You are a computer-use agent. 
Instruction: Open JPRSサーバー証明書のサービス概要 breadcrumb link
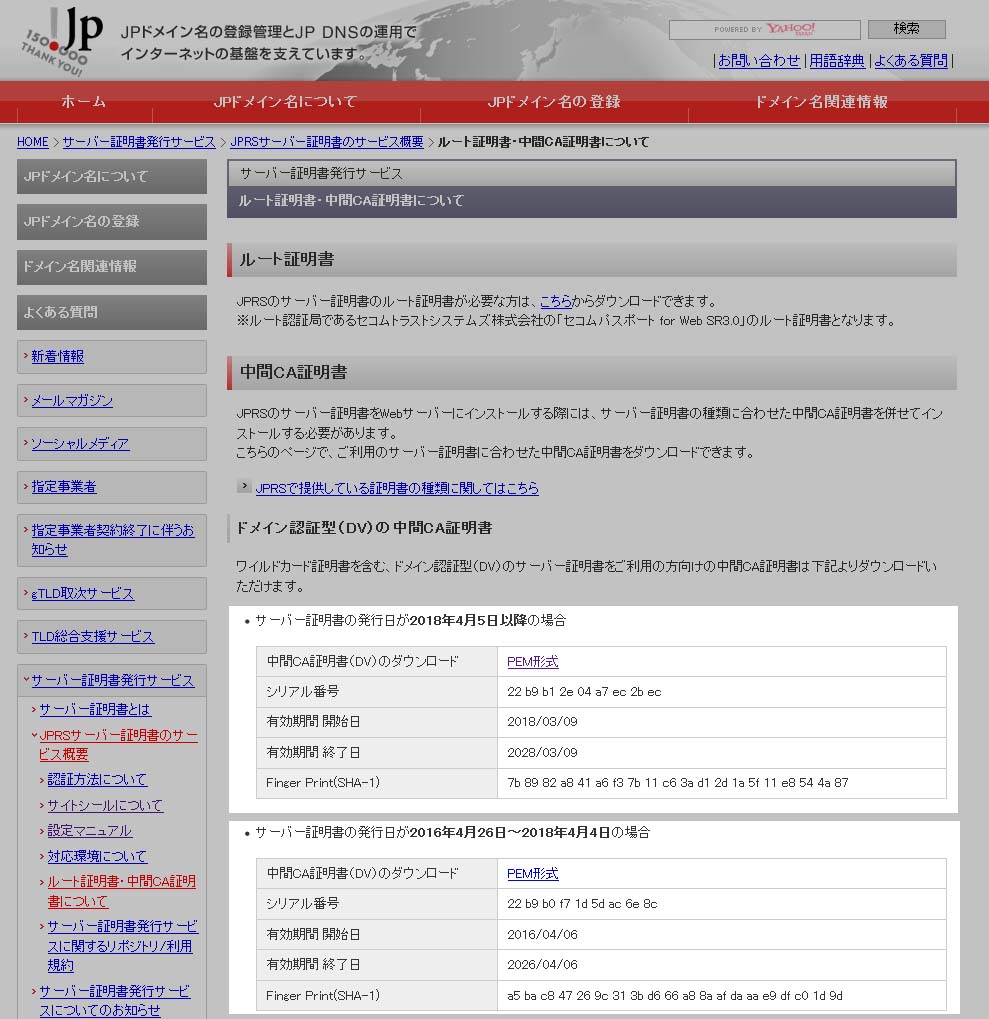click(x=326, y=142)
